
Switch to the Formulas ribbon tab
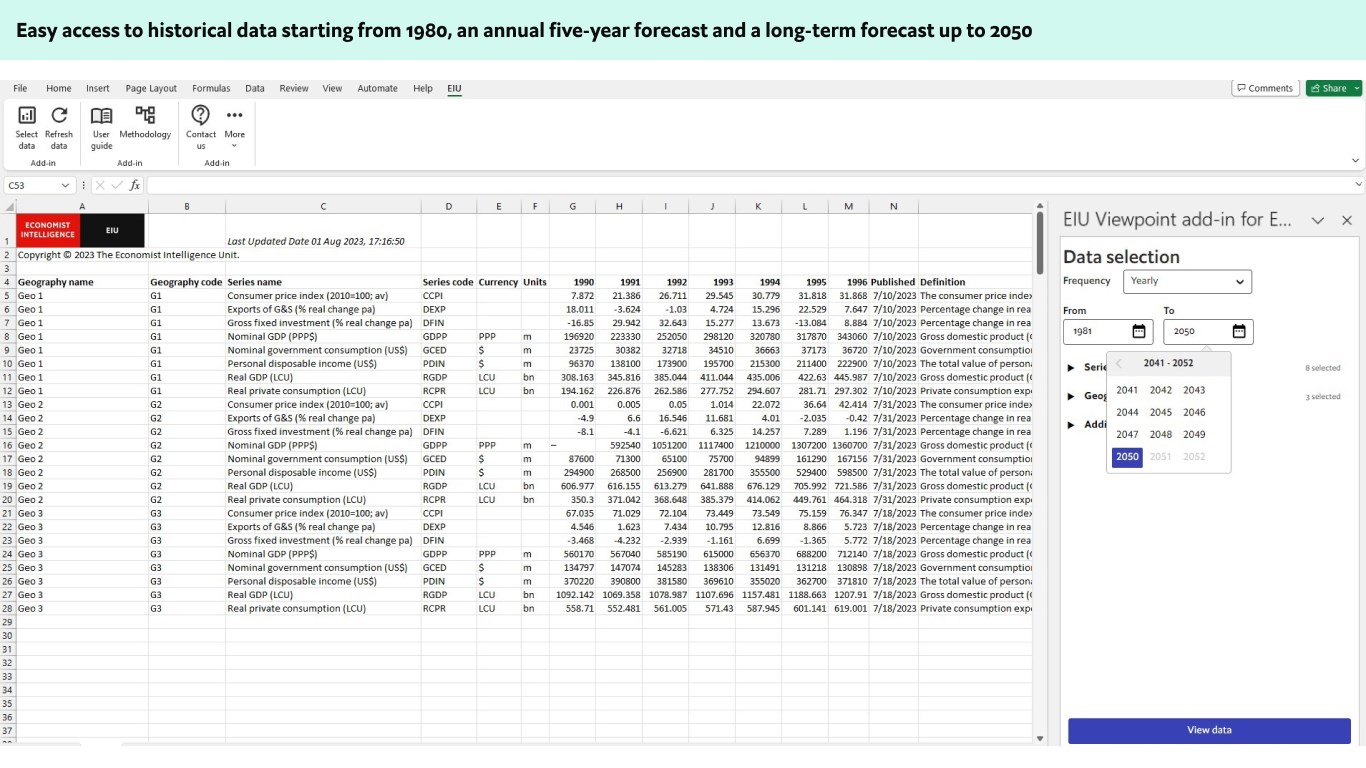pos(211,88)
